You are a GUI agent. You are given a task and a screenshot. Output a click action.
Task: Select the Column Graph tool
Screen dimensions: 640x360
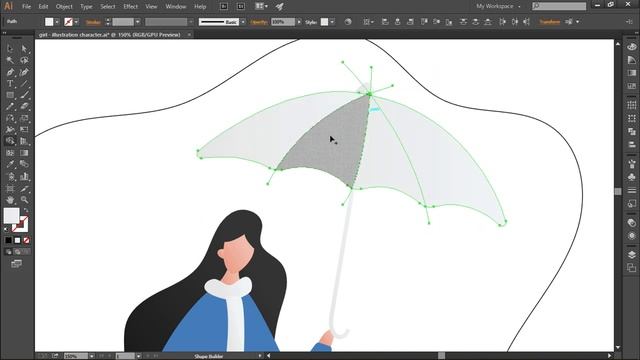pyautogui.click(x=24, y=176)
